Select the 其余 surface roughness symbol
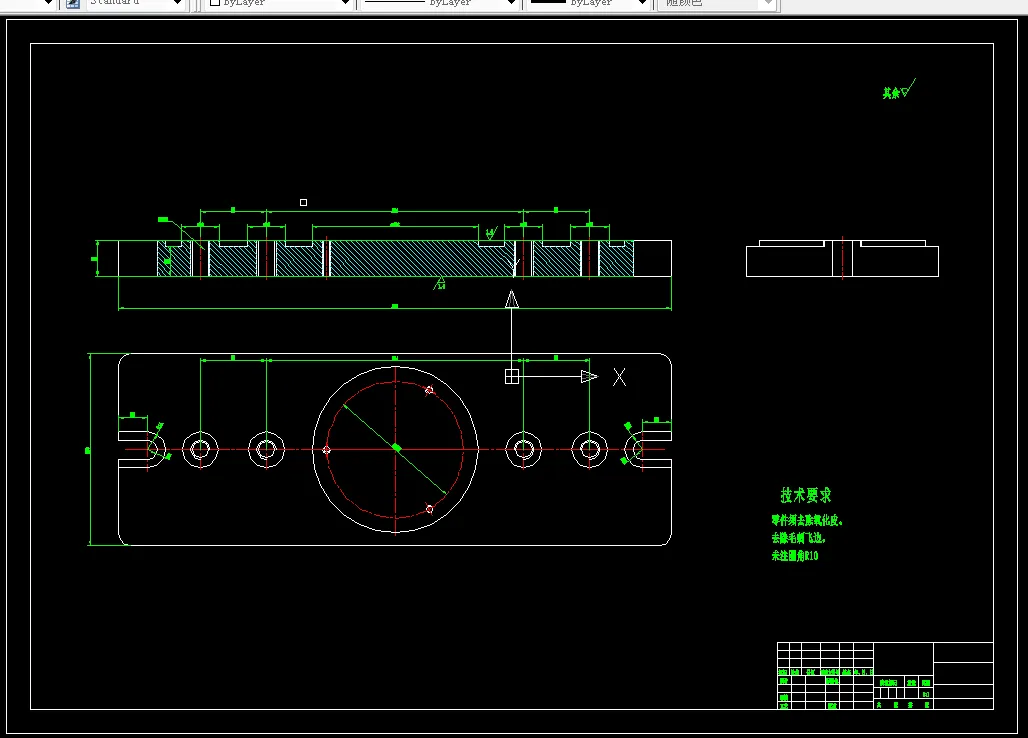 (x=898, y=90)
